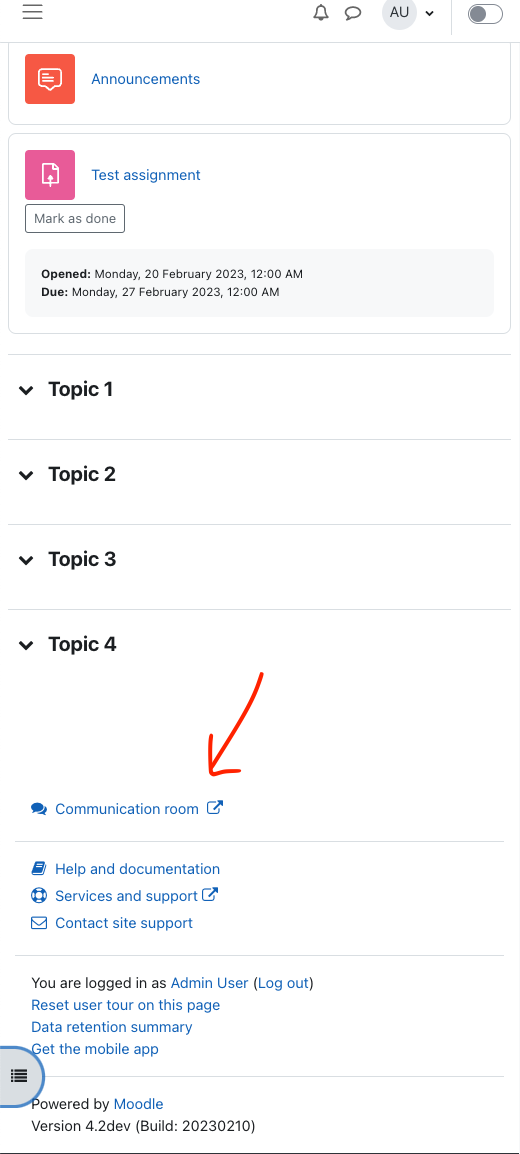
Task: Open the hamburger side menu
Action: pos(32,13)
